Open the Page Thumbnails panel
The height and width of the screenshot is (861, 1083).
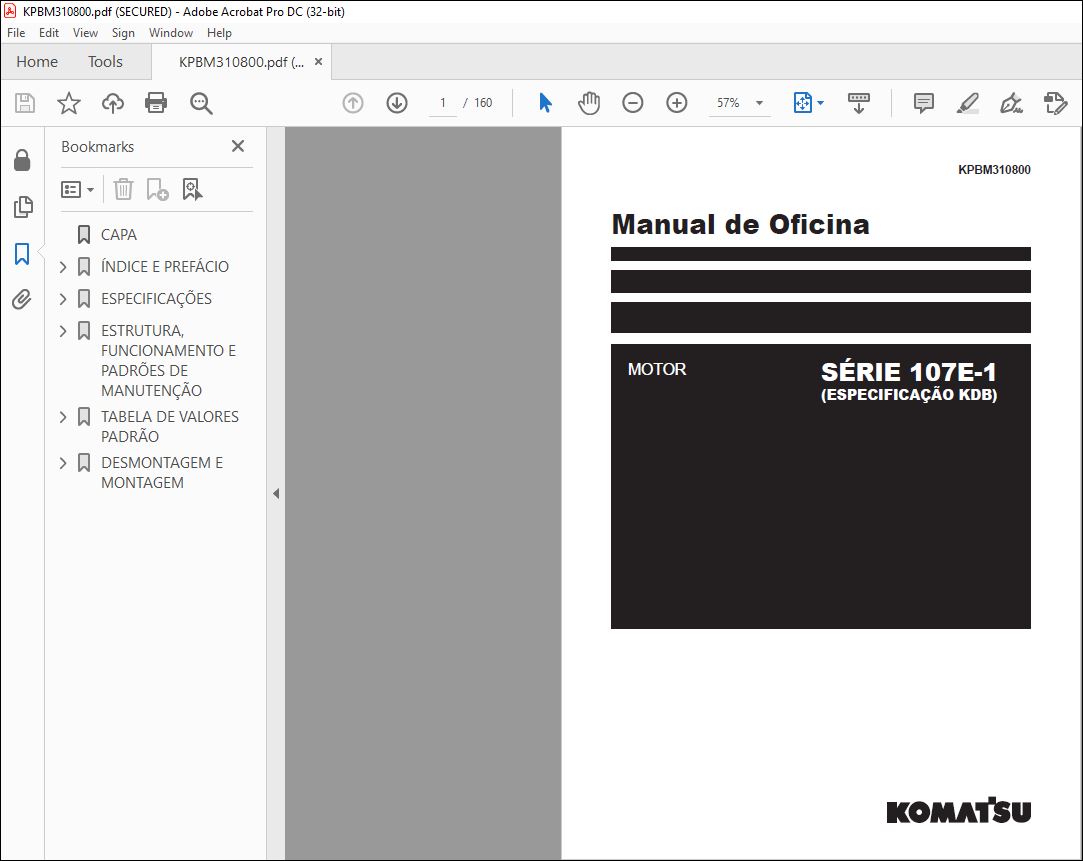(23, 206)
